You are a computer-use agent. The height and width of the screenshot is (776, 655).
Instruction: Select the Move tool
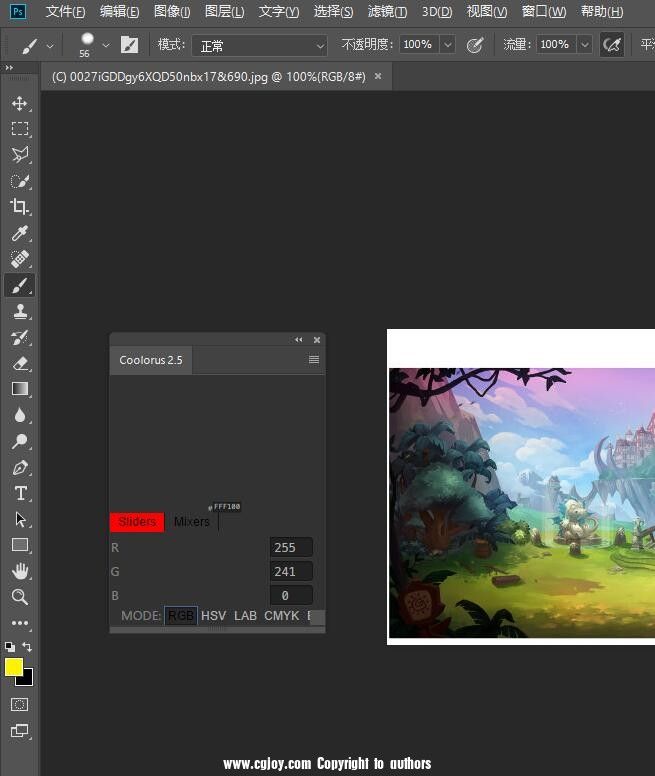tap(19, 103)
